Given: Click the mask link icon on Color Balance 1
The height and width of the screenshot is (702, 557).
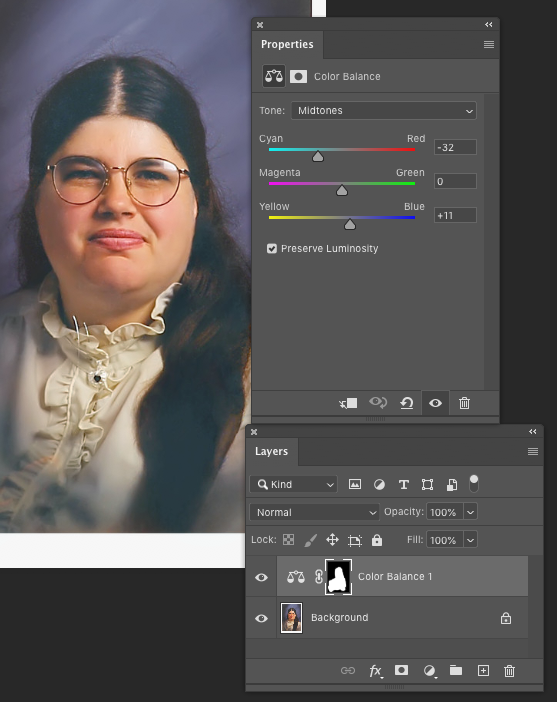Looking at the screenshot, I should [x=318, y=577].
